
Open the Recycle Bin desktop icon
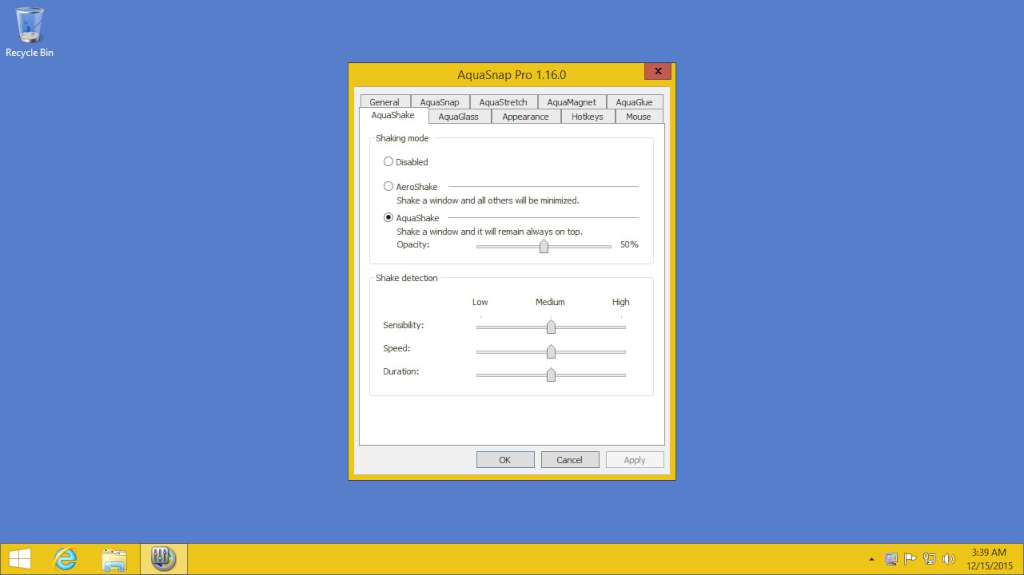click(x=29, y=32)
